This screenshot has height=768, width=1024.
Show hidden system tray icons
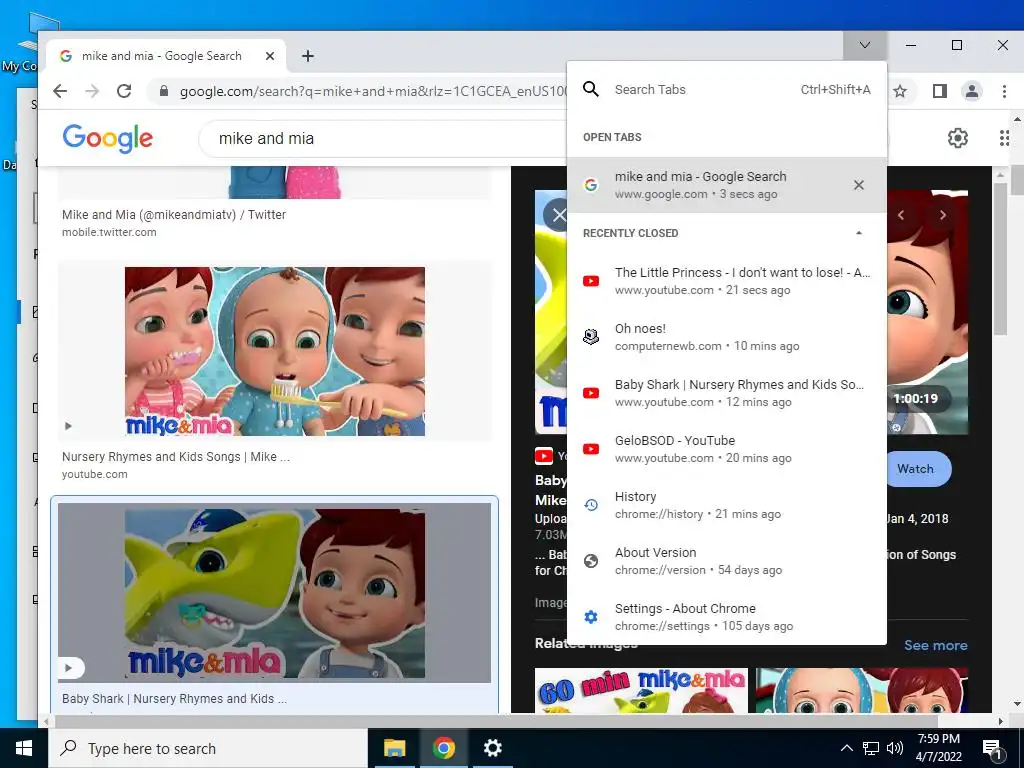point(846,748)
